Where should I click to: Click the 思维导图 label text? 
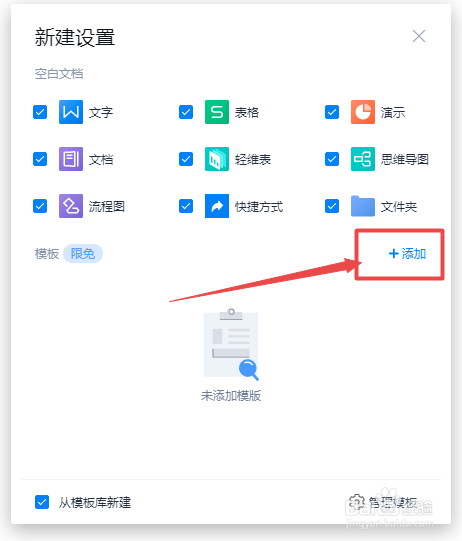tap(405, 159)
